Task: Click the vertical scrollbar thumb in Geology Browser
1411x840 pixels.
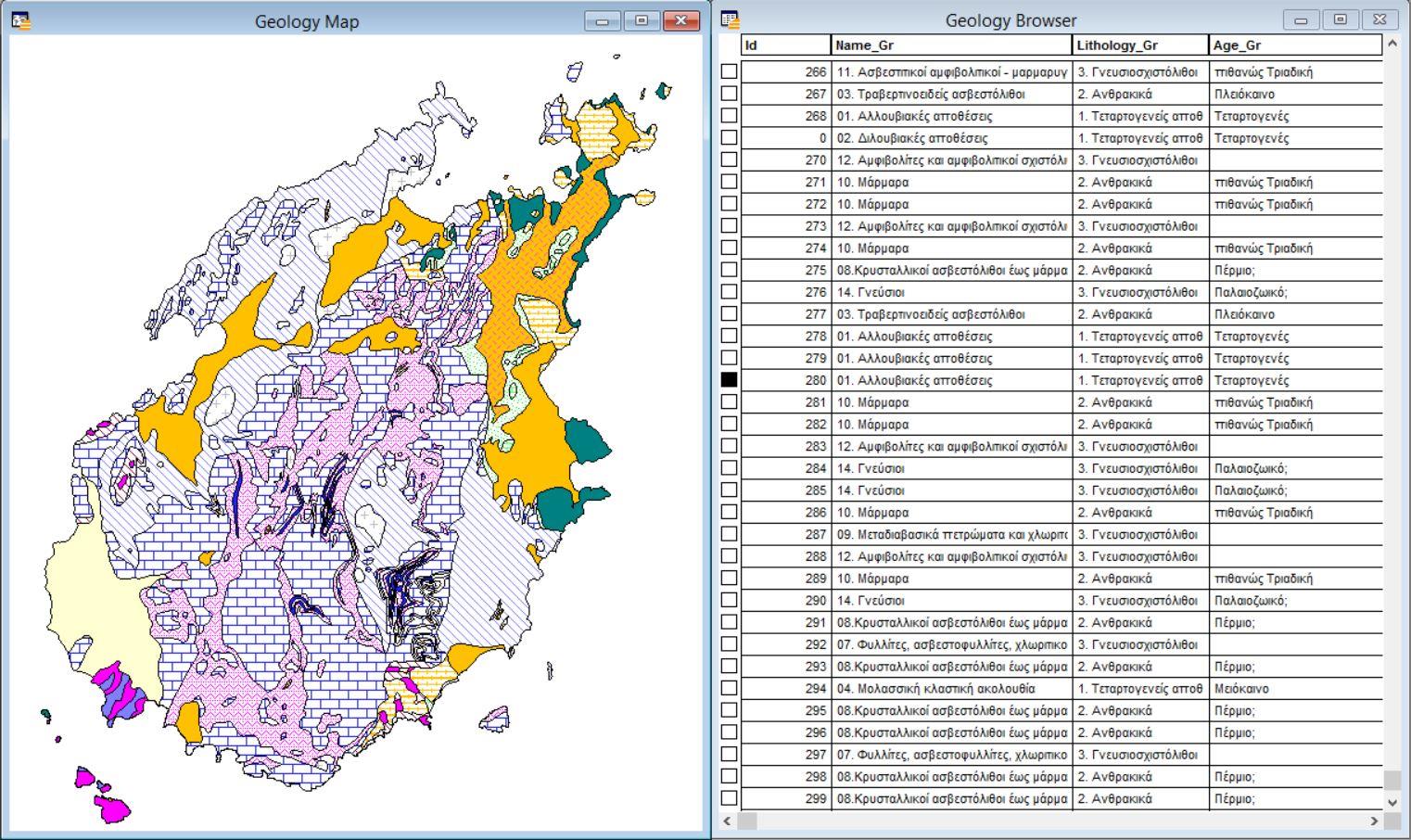Action: [1392, 779]
